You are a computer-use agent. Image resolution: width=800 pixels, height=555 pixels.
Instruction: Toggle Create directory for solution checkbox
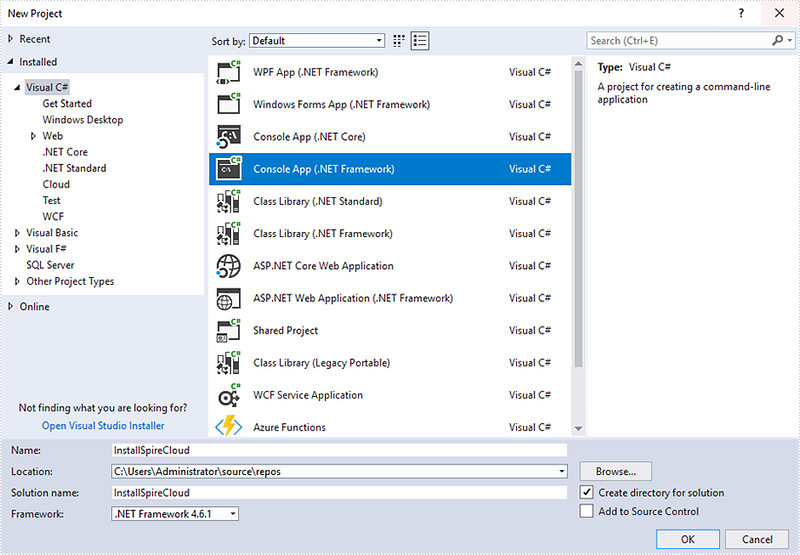coord(587,492)
